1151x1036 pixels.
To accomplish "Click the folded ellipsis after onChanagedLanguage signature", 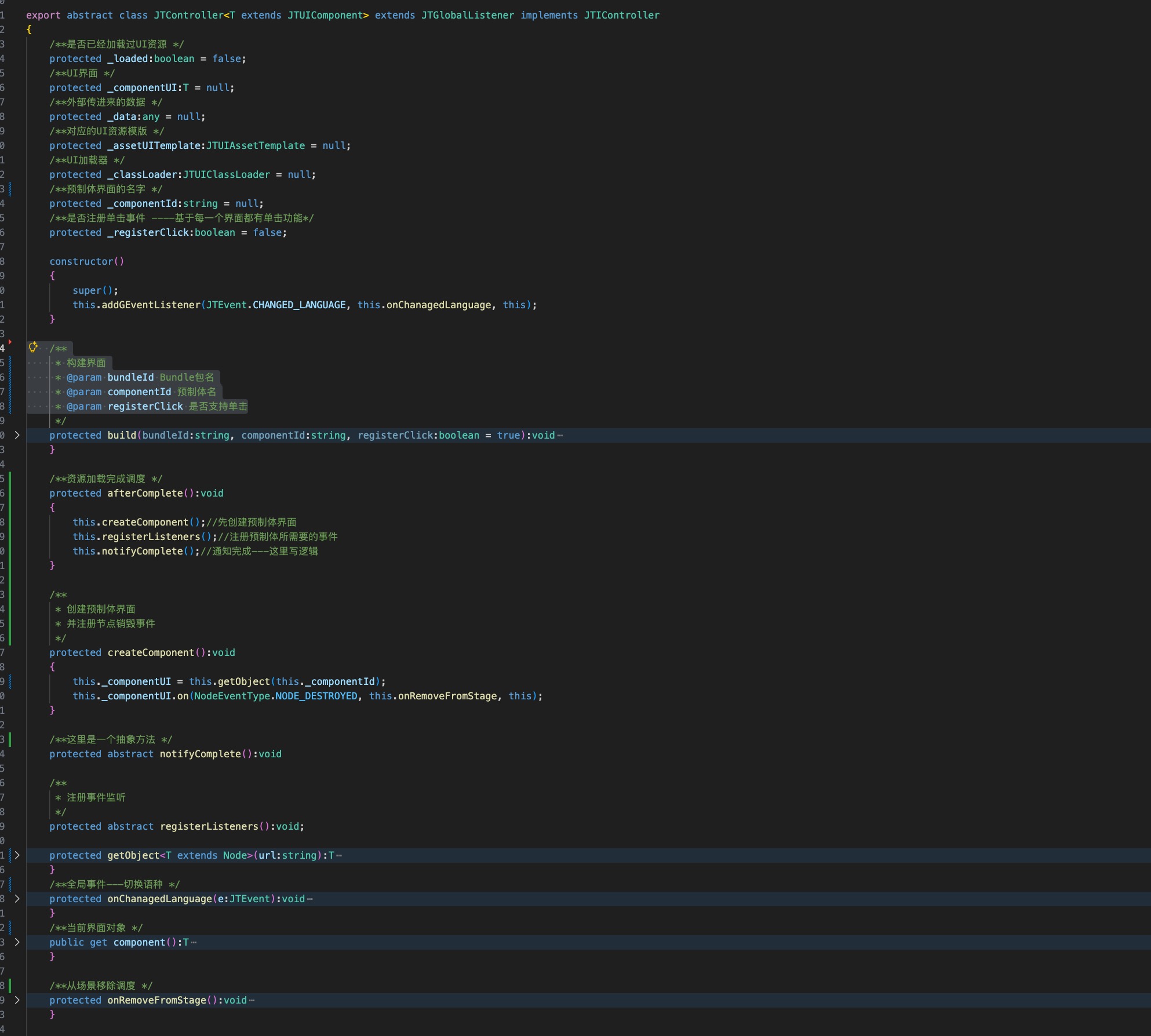I will pos(310,899).
